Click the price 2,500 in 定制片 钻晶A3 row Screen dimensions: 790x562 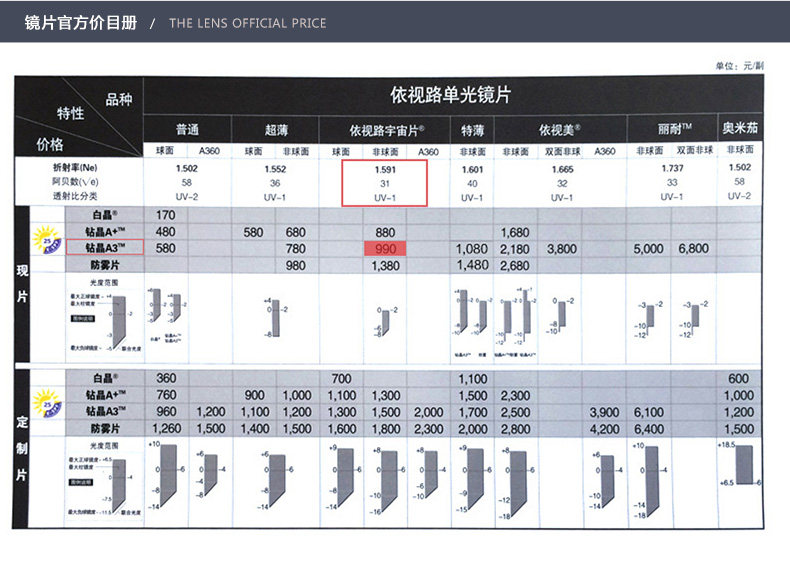(515, 413)
